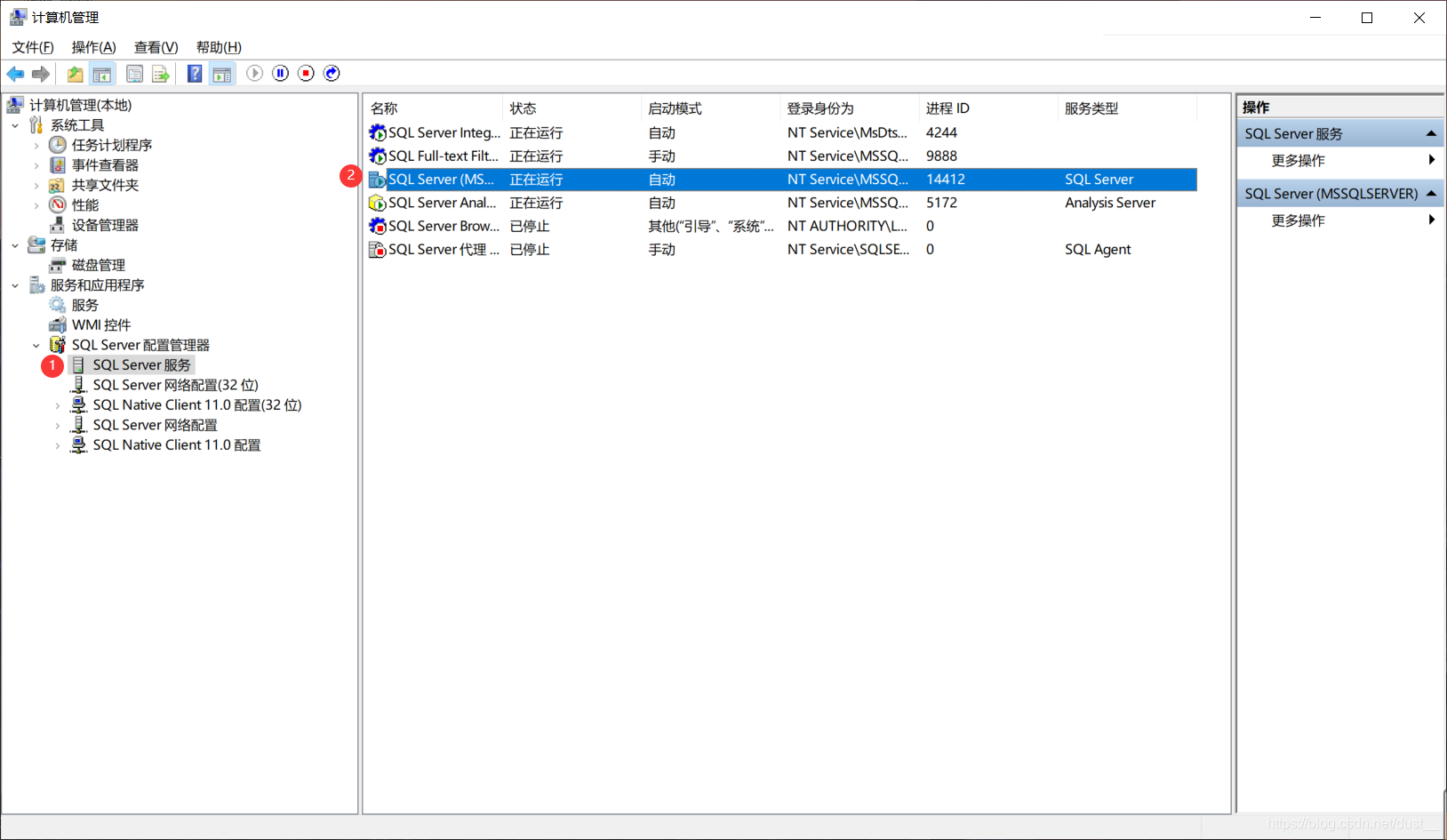
Task: Click the Stop service toolbar icon
Action: click(x=306, y=73)
